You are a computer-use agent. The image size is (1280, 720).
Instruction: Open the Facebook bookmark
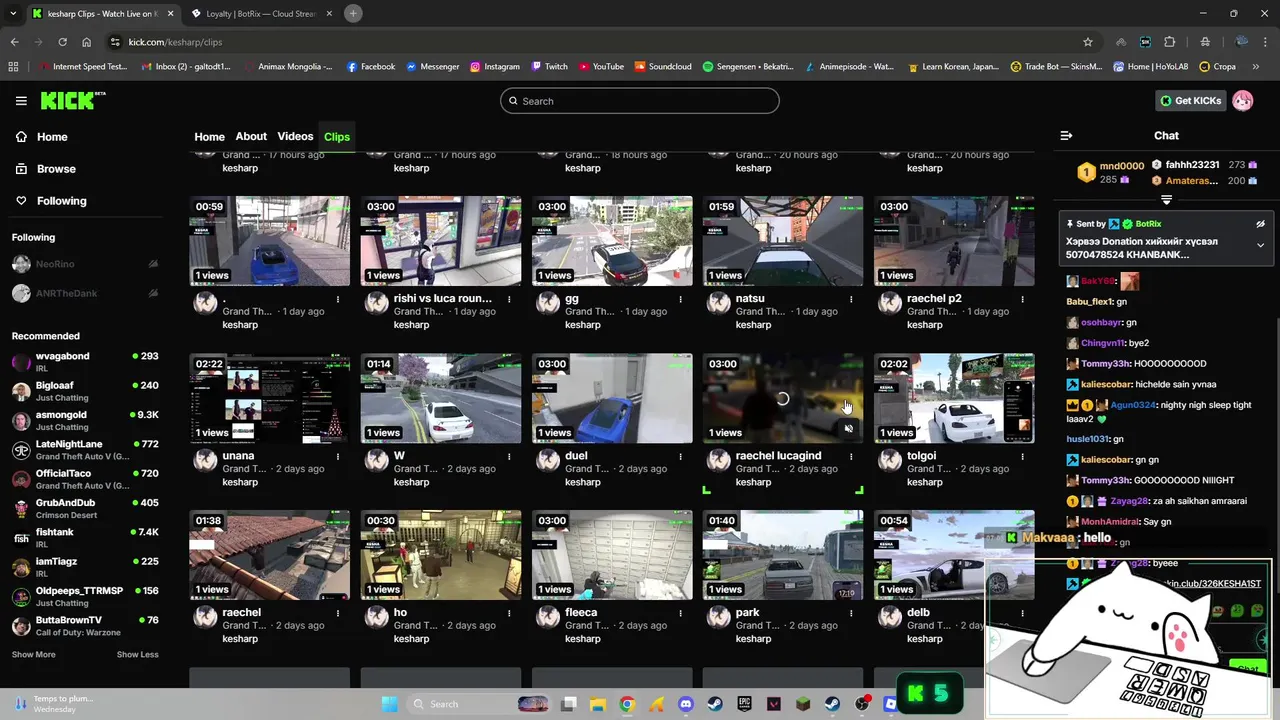point(371,67)
